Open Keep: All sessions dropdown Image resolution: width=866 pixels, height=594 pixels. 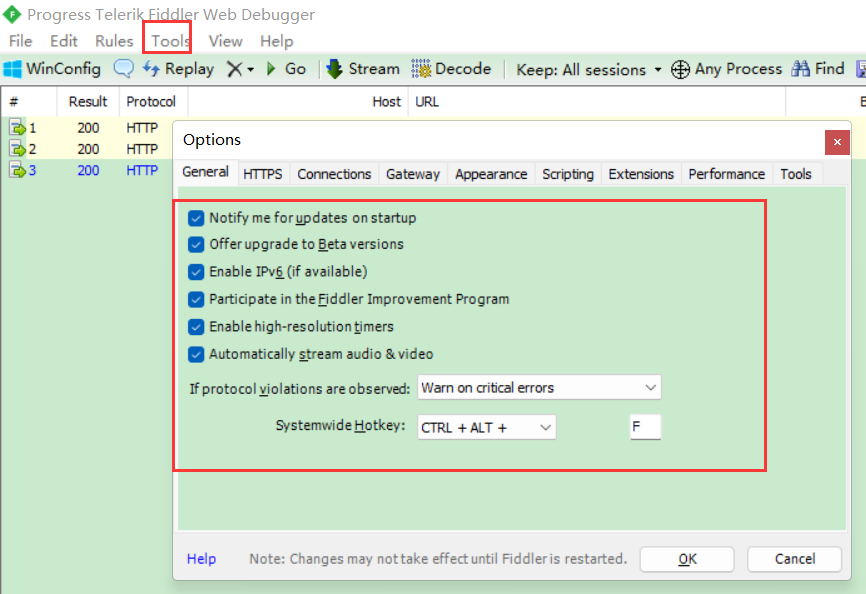tap(589, 70)
